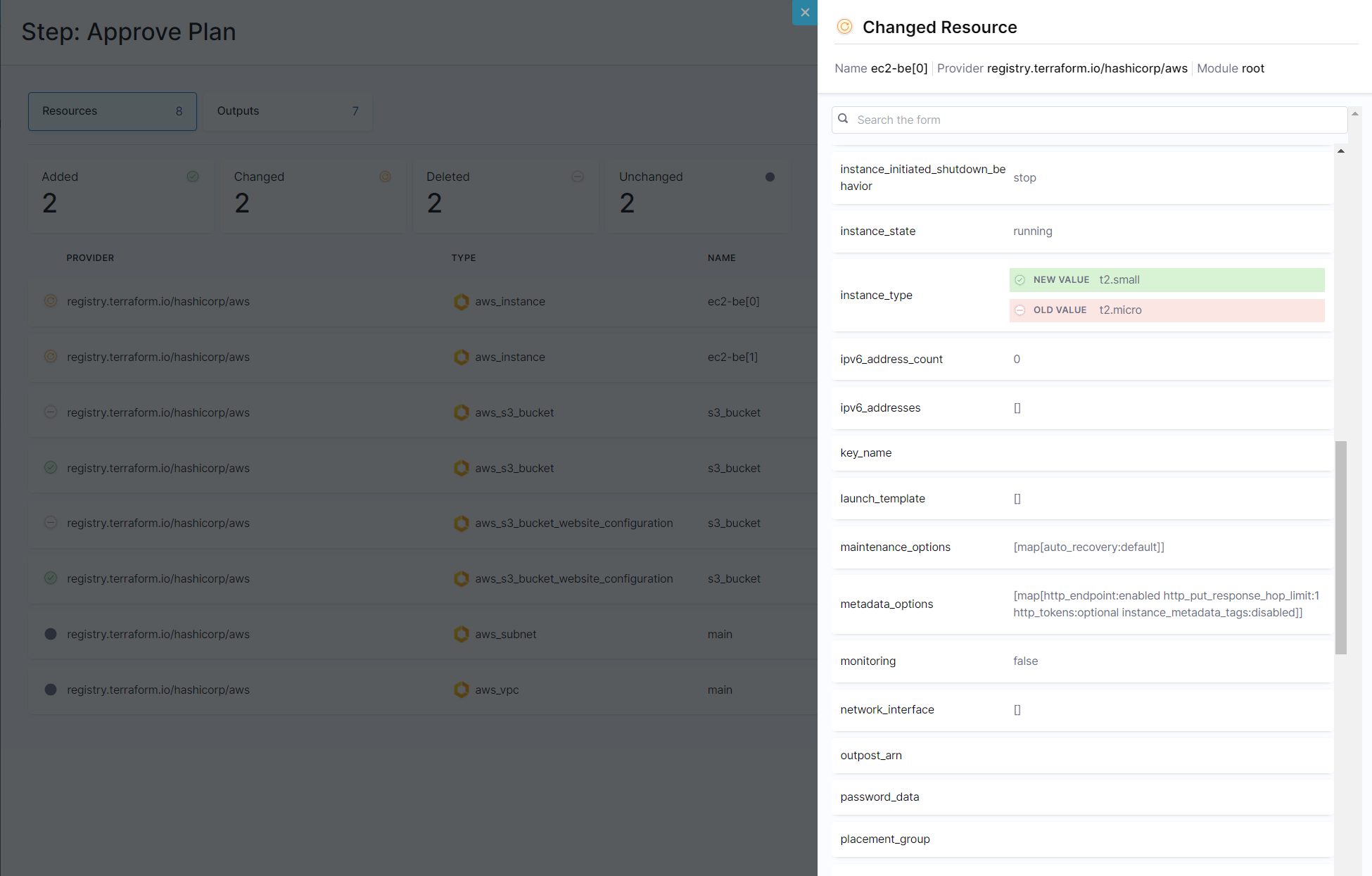Click the AWS hexagon icon next to aws_vpc
The image size is (1372, 876).
coord(462,690)
